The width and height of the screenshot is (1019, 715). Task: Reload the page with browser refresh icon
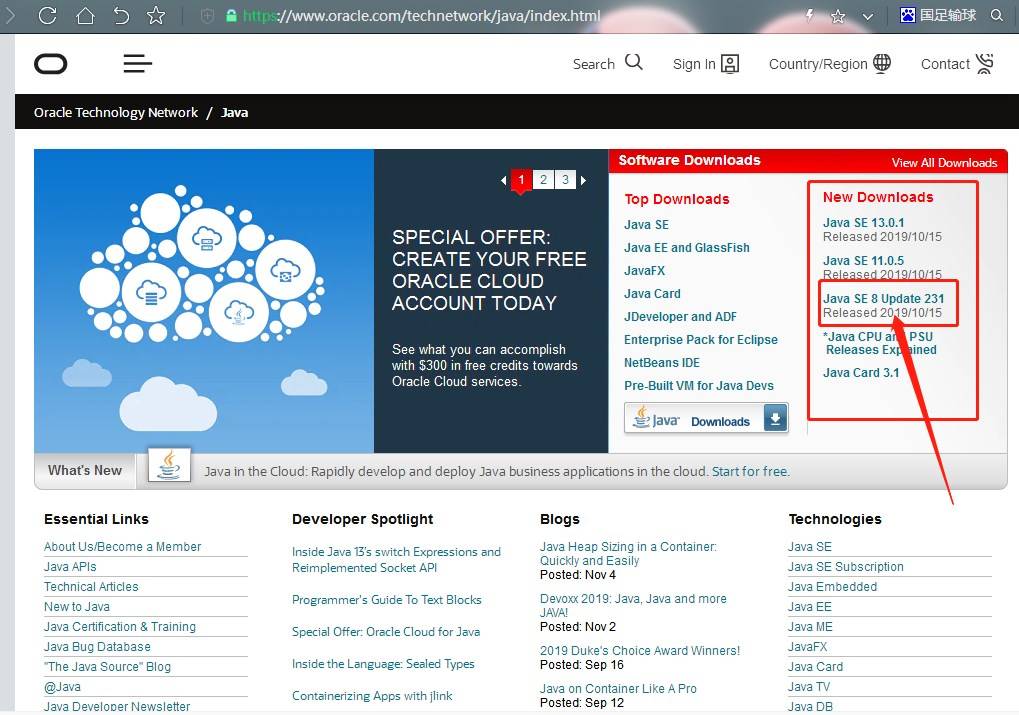click(47, 16)
